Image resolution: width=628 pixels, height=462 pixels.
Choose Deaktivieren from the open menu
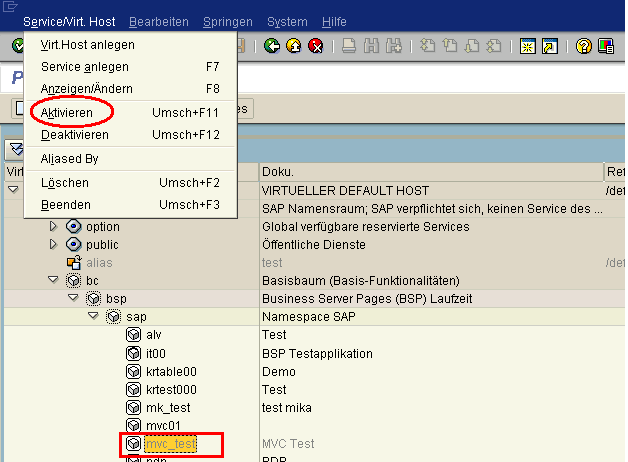coord(75,135)
